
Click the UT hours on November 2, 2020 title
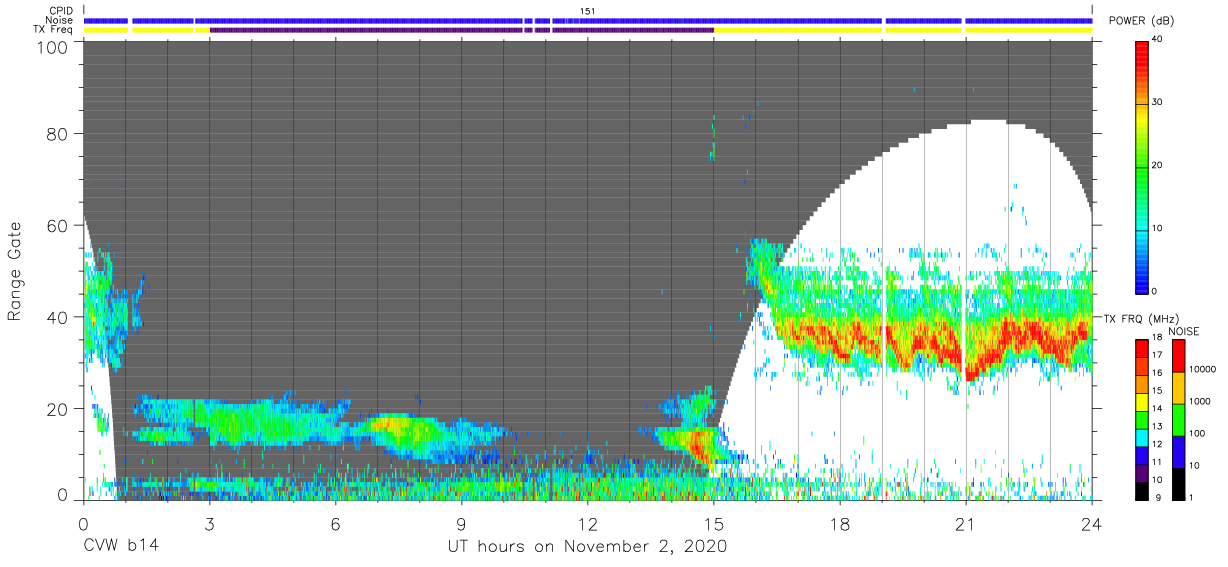click(x=587, y=547)
